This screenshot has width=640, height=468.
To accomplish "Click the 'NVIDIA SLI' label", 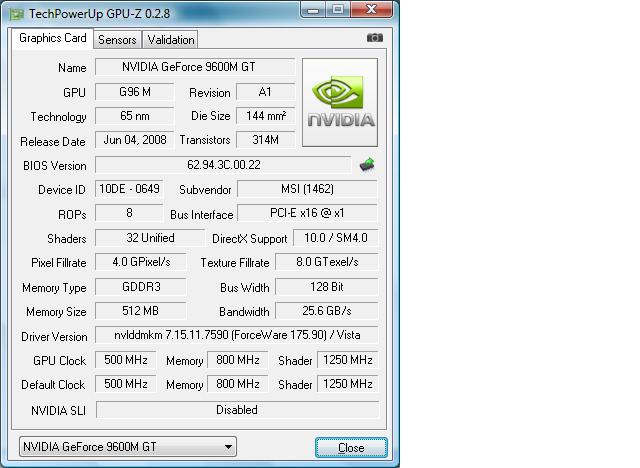I will coord(58,410).
